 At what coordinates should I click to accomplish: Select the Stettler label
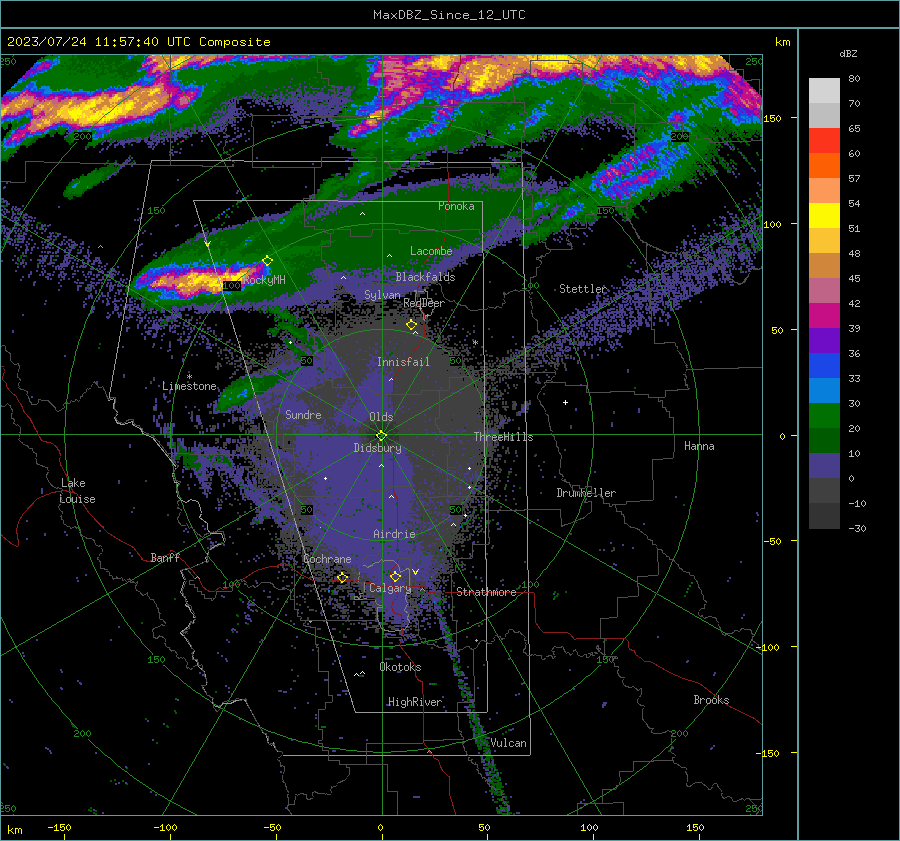583,289
